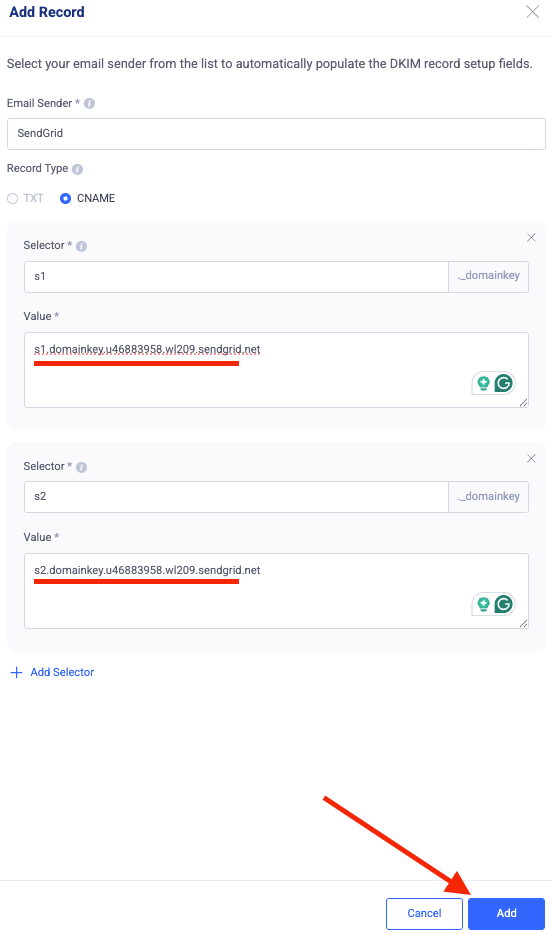Click the Record Type info icon
The image size is (552, 933).
tap(77, 169)
